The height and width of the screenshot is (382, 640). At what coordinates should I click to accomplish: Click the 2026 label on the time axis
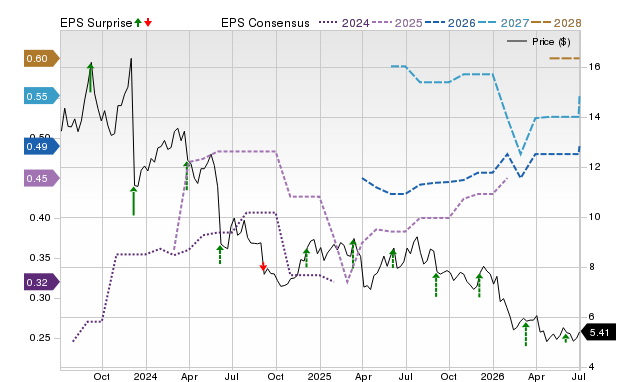tap(493, 376)
